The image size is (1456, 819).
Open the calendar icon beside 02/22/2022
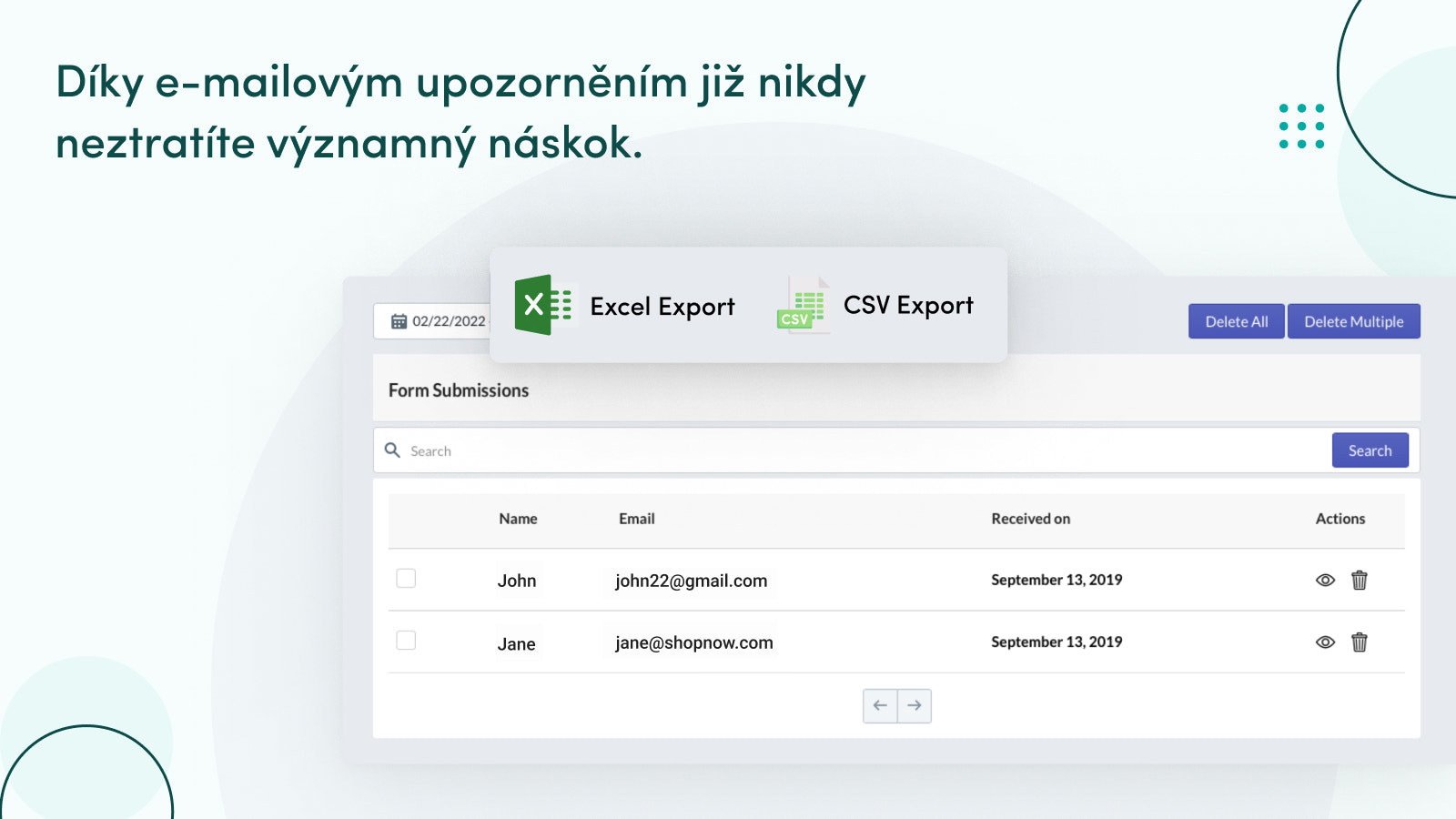click(399, 321)
